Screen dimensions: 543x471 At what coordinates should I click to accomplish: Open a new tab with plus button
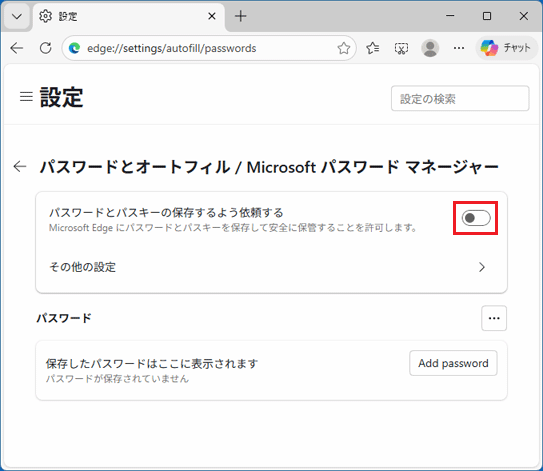[x=240, y=16]
